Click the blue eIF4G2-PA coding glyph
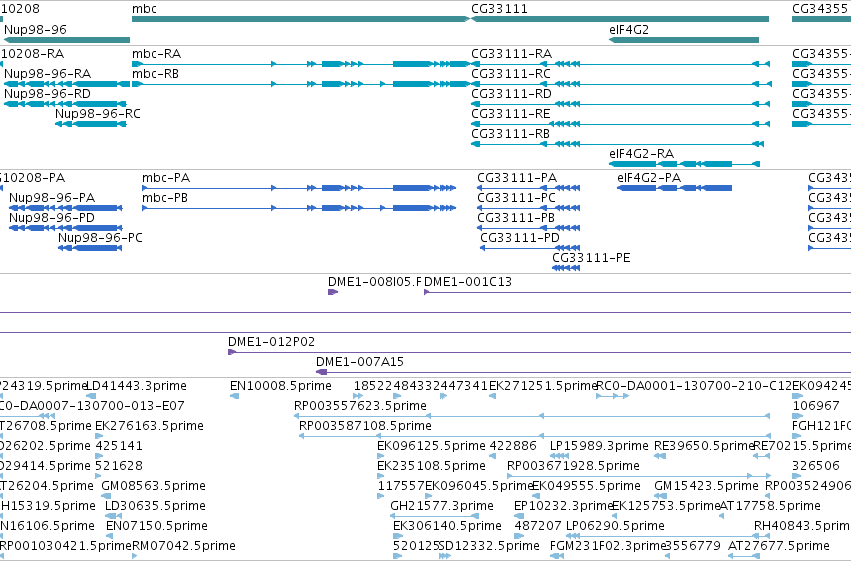 coord(675,188)
